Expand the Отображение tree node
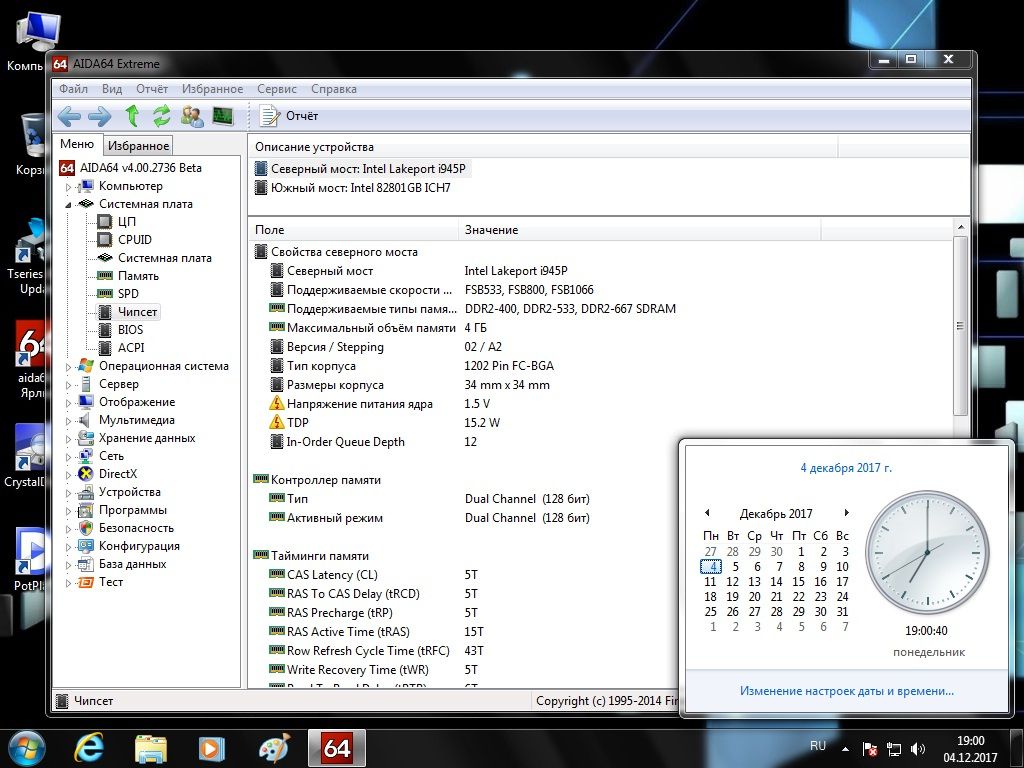 point(68,402)
